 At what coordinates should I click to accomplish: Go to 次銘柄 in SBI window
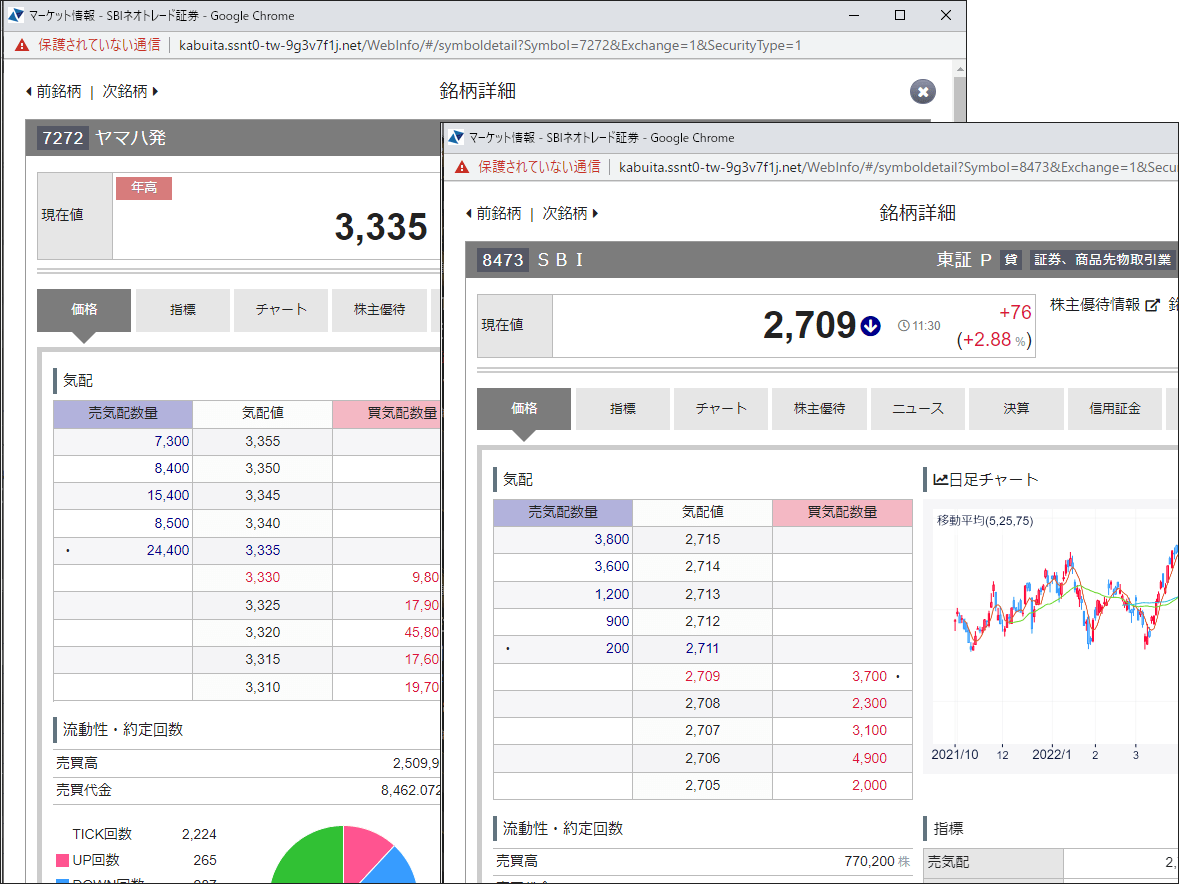point(570,213)
